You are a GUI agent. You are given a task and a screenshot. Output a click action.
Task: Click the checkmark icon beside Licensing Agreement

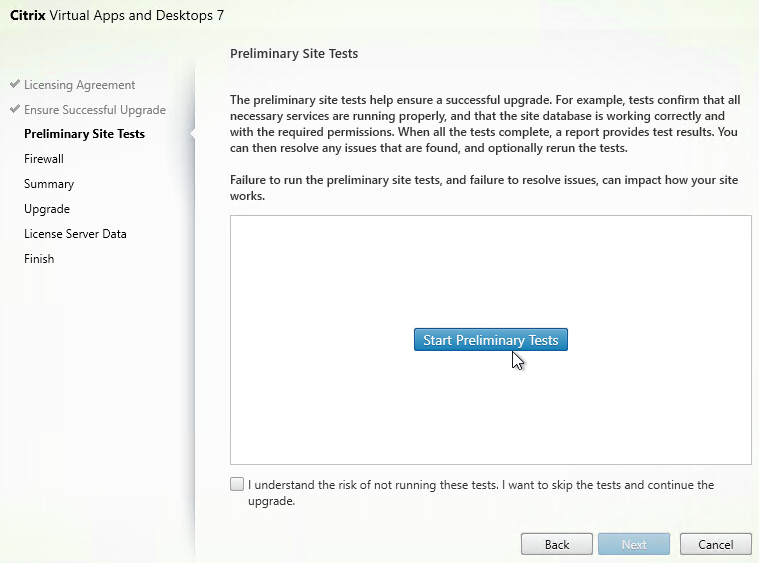(x=15, y=85)
